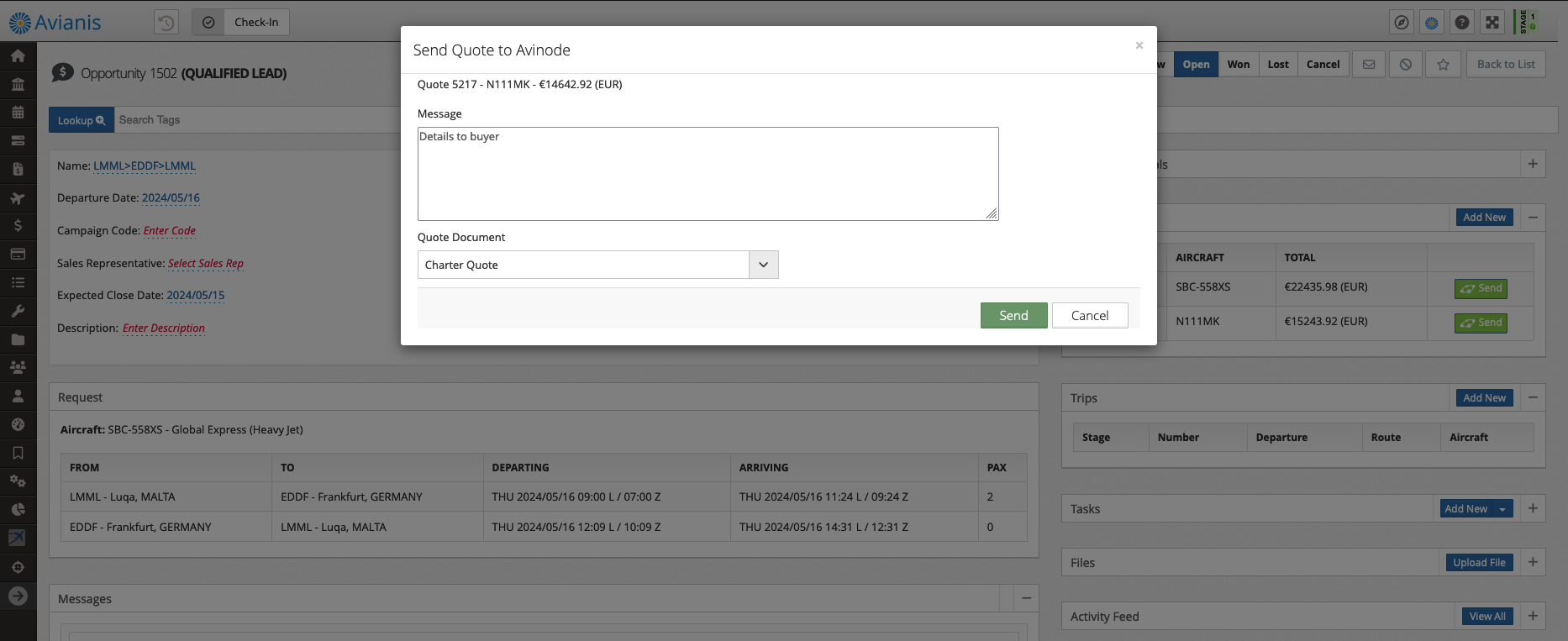Screen dimensions: 1568x641
Task: Click the crosshair target sidebar icon
Action: click(18, 567)
